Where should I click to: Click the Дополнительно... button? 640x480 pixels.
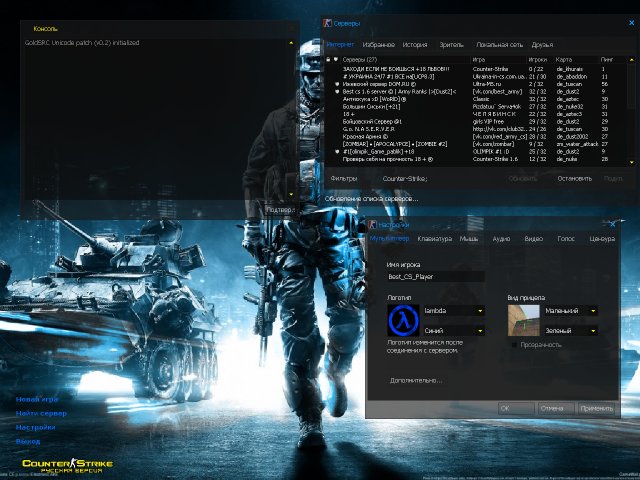click(x=416, y=380)
